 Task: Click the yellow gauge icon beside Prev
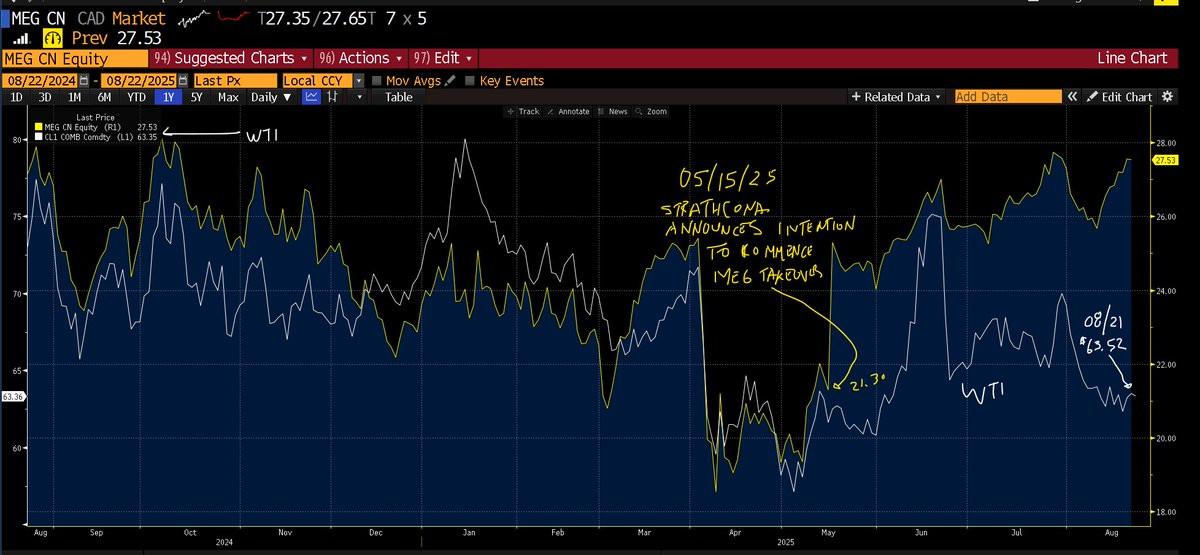coord(54,37)
